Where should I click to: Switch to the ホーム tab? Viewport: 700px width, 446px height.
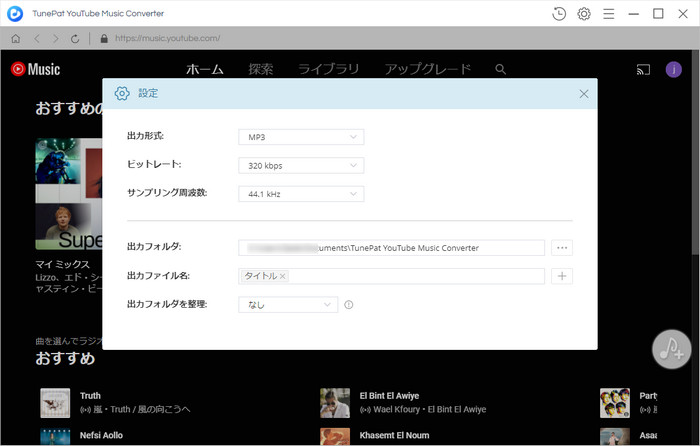204,69
